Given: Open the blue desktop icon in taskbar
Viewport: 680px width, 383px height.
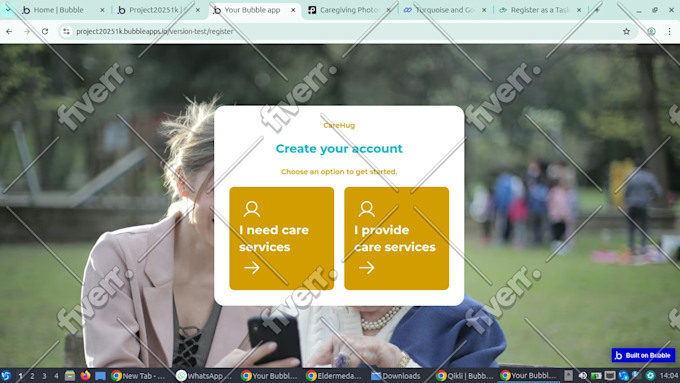Looking at the screenshot, I should (x=100, y=376).
